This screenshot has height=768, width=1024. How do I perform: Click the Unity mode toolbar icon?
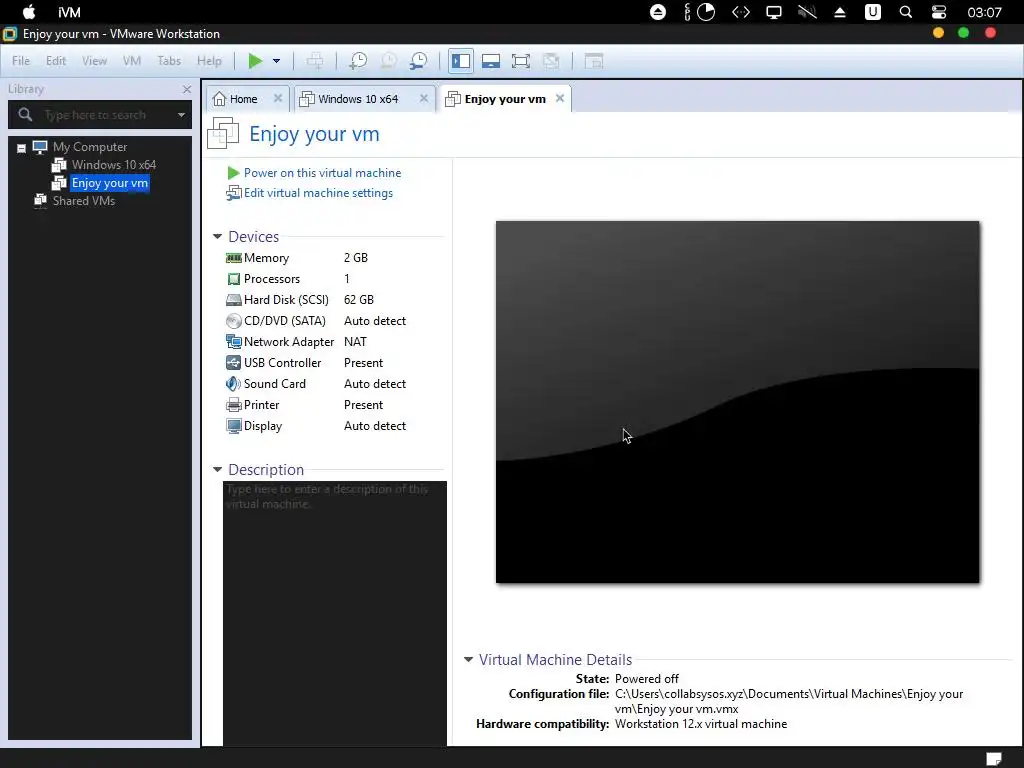tap(551, 61)
